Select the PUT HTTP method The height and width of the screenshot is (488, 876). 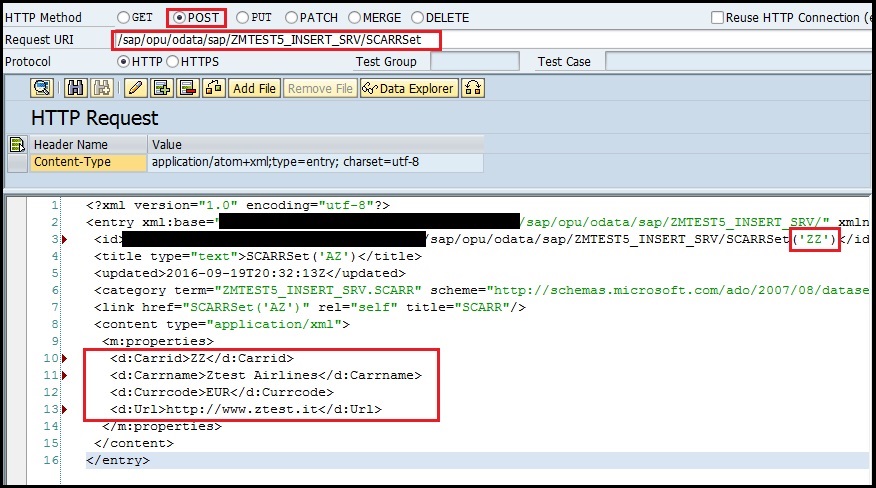(x=242, y=17)
